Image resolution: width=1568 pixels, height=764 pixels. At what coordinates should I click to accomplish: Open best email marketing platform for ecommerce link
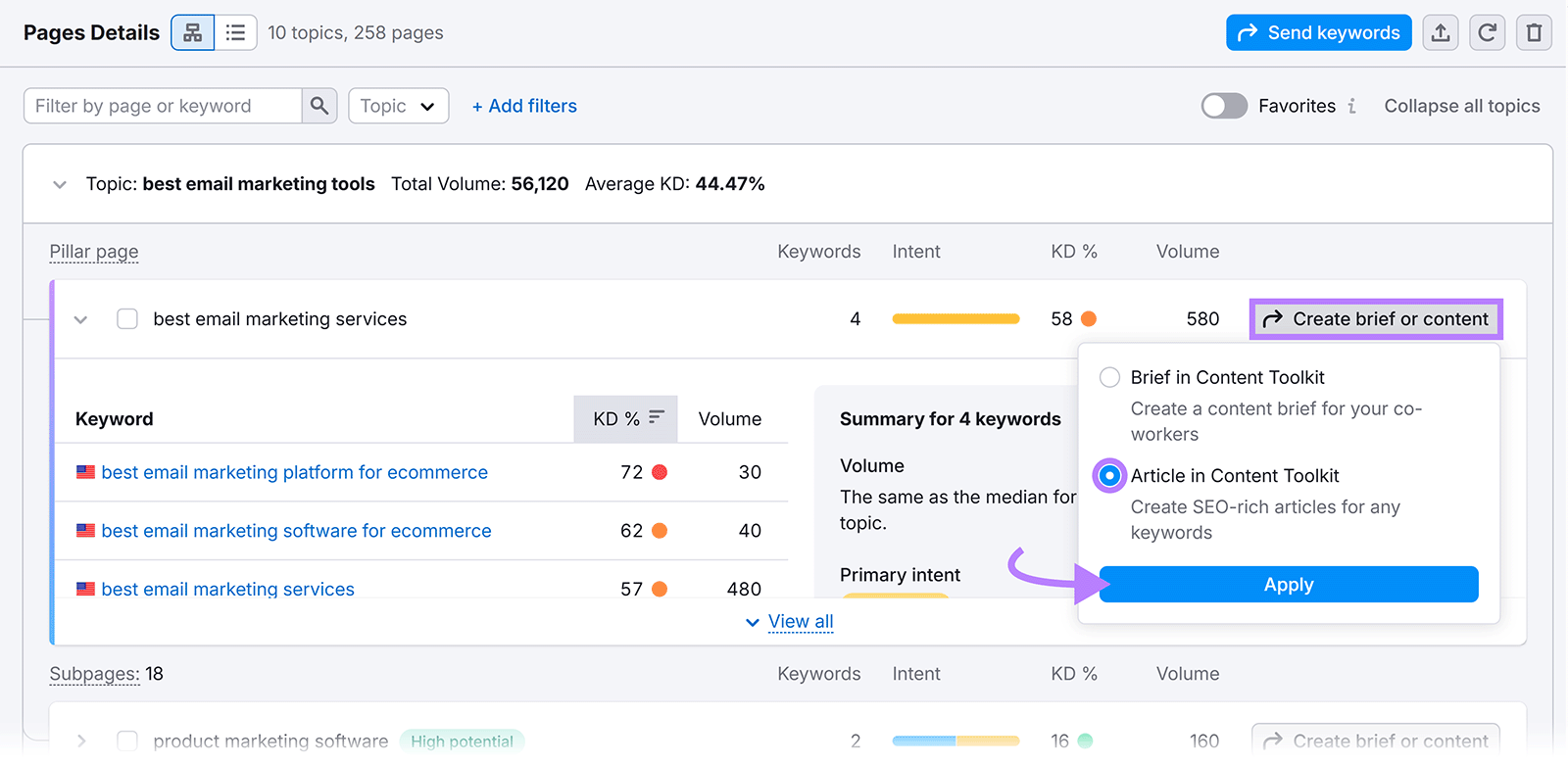click(294, 472)
